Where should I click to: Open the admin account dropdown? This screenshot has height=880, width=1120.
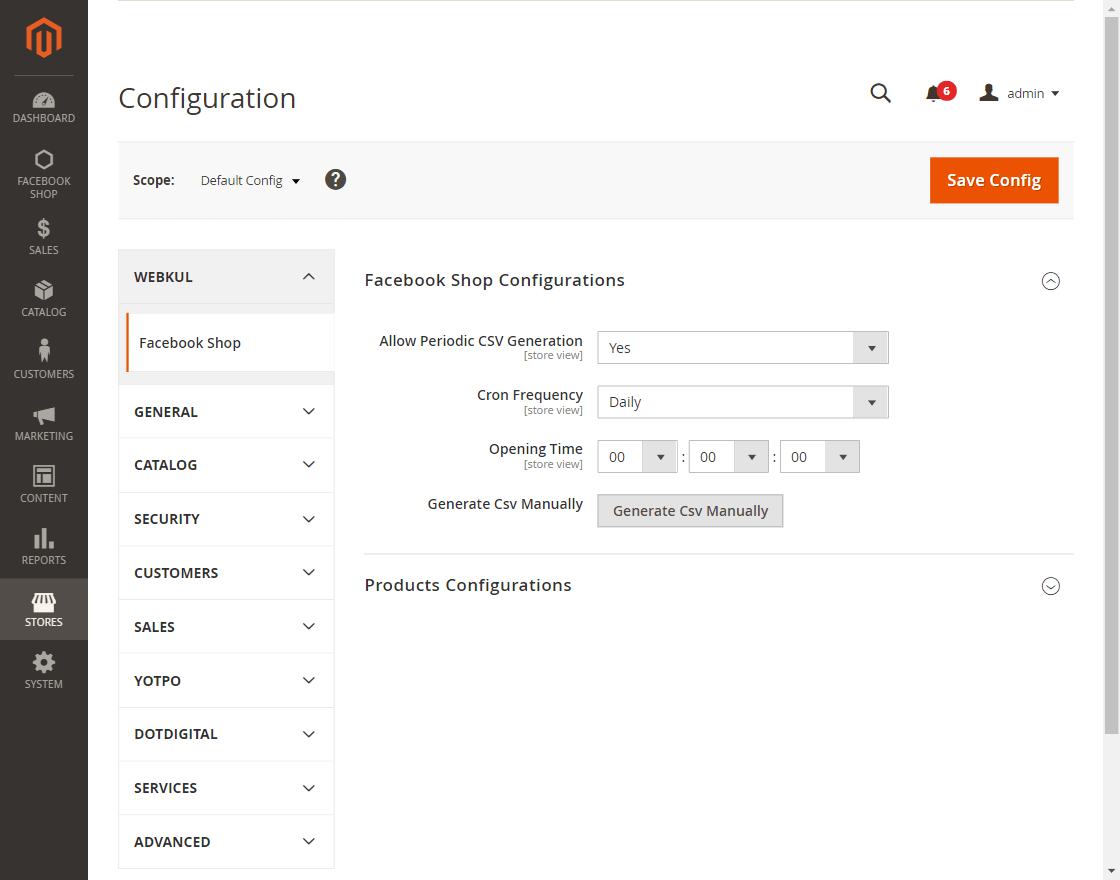click(x=1019, y=93)
